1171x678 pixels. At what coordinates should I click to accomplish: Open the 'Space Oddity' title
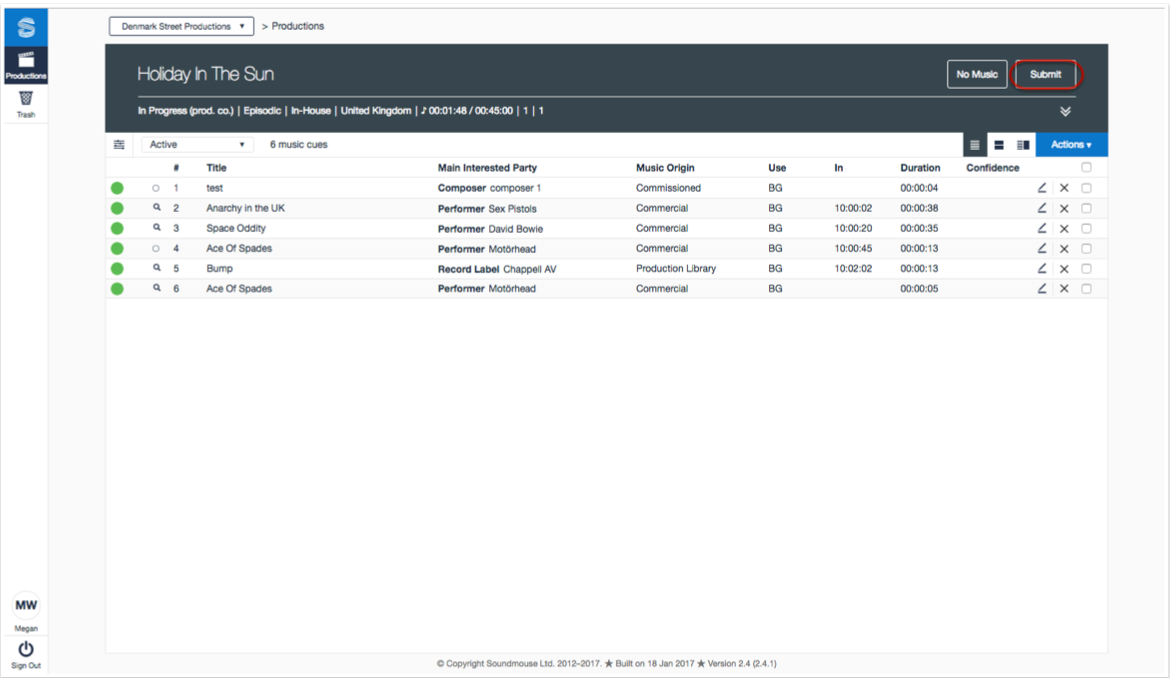click(x=236, y=228)
